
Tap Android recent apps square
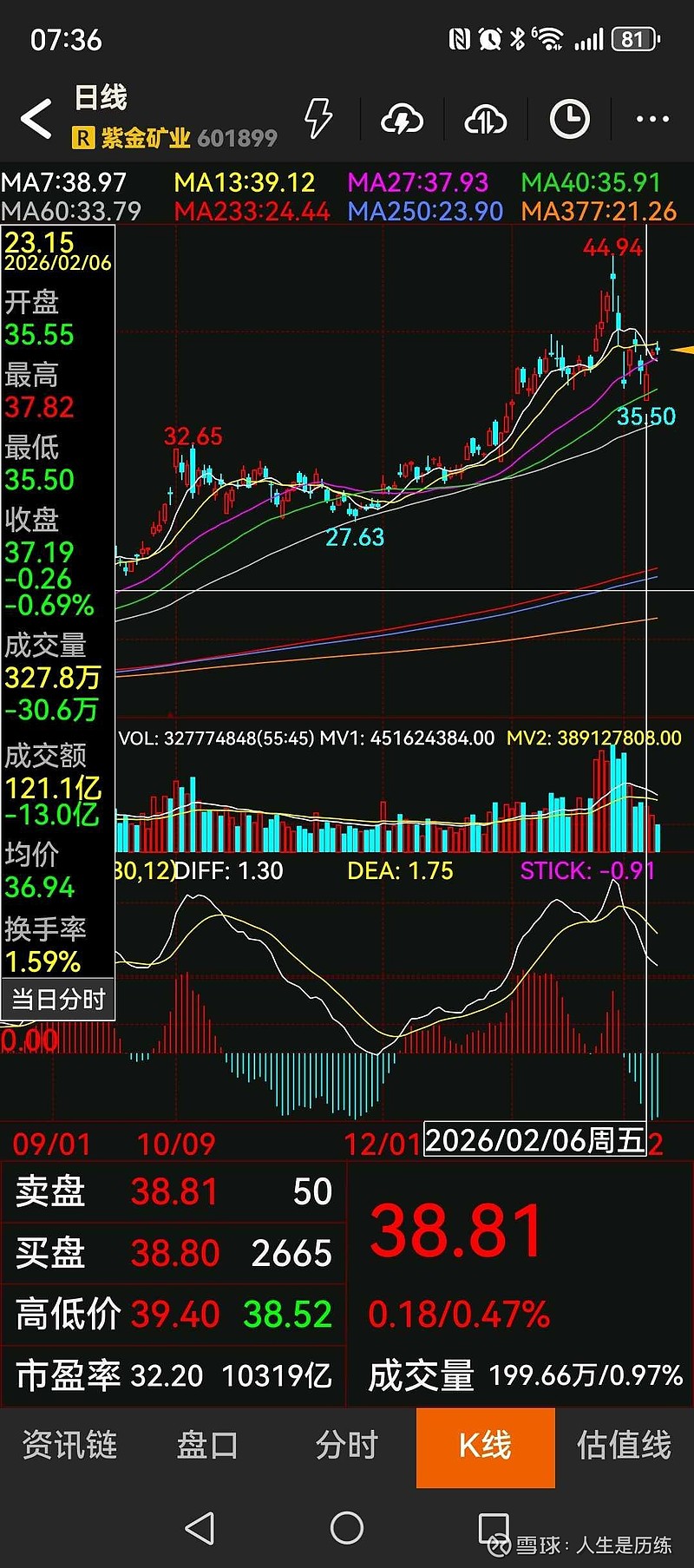[494, 1528]
